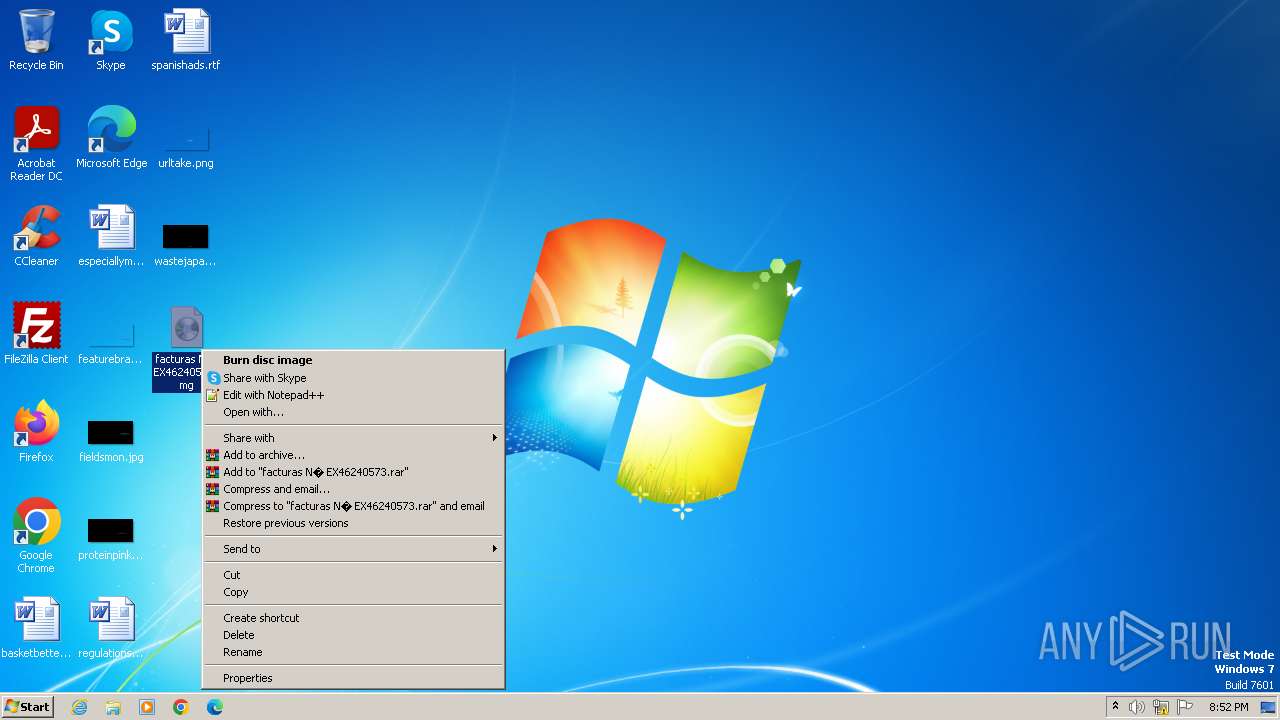Choose Create shortcut option
Screen dimensions: 1280x720
(x=353, y=618)
